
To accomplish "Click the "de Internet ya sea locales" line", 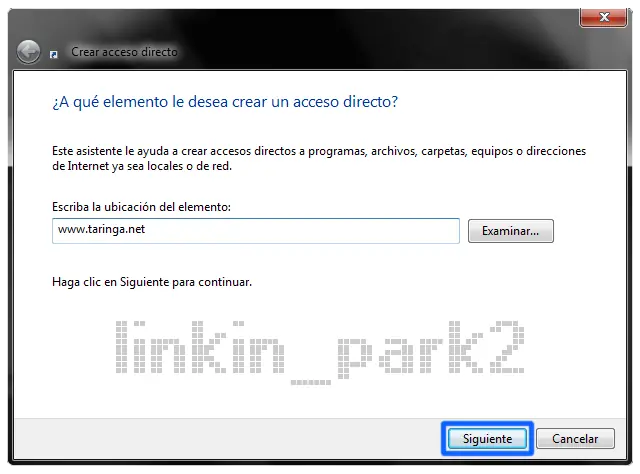I will 142,166.
